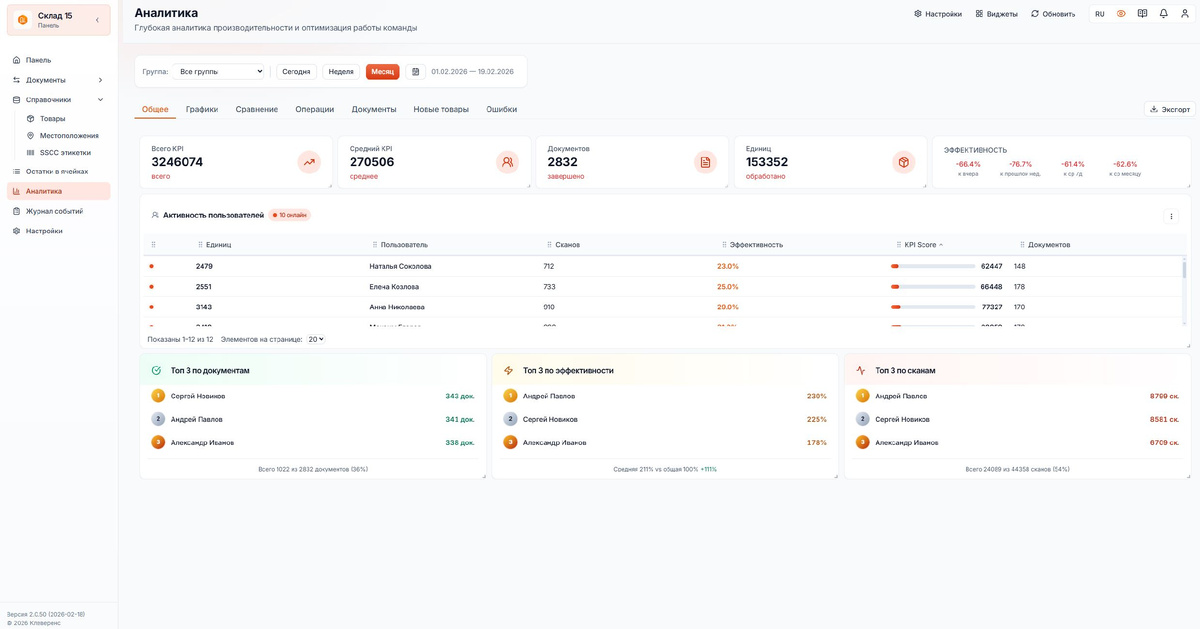Open the documentation book icon

coord(1142,14)
